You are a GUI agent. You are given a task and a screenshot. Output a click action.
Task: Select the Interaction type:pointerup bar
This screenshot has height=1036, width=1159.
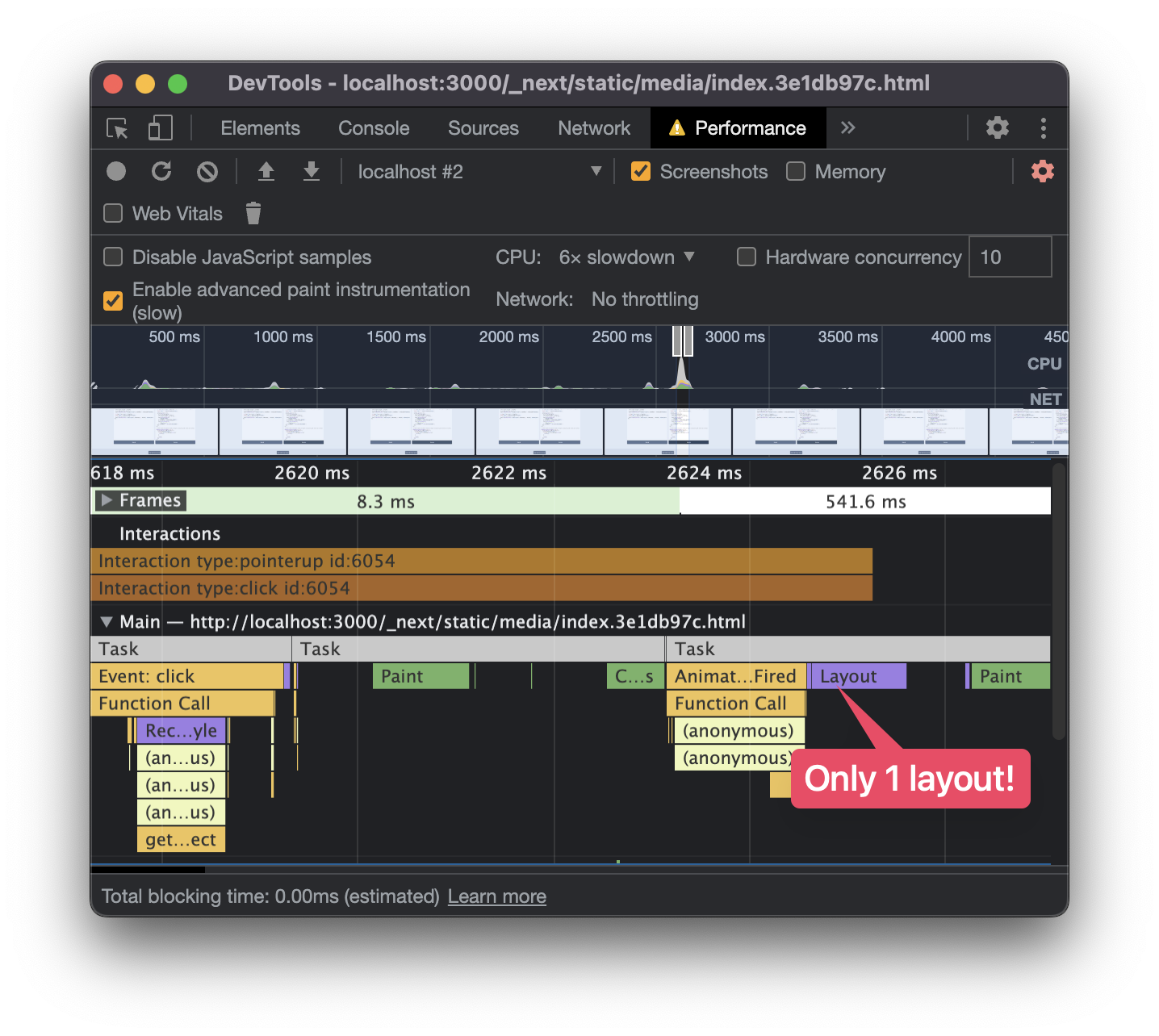(x=481, y=561)
